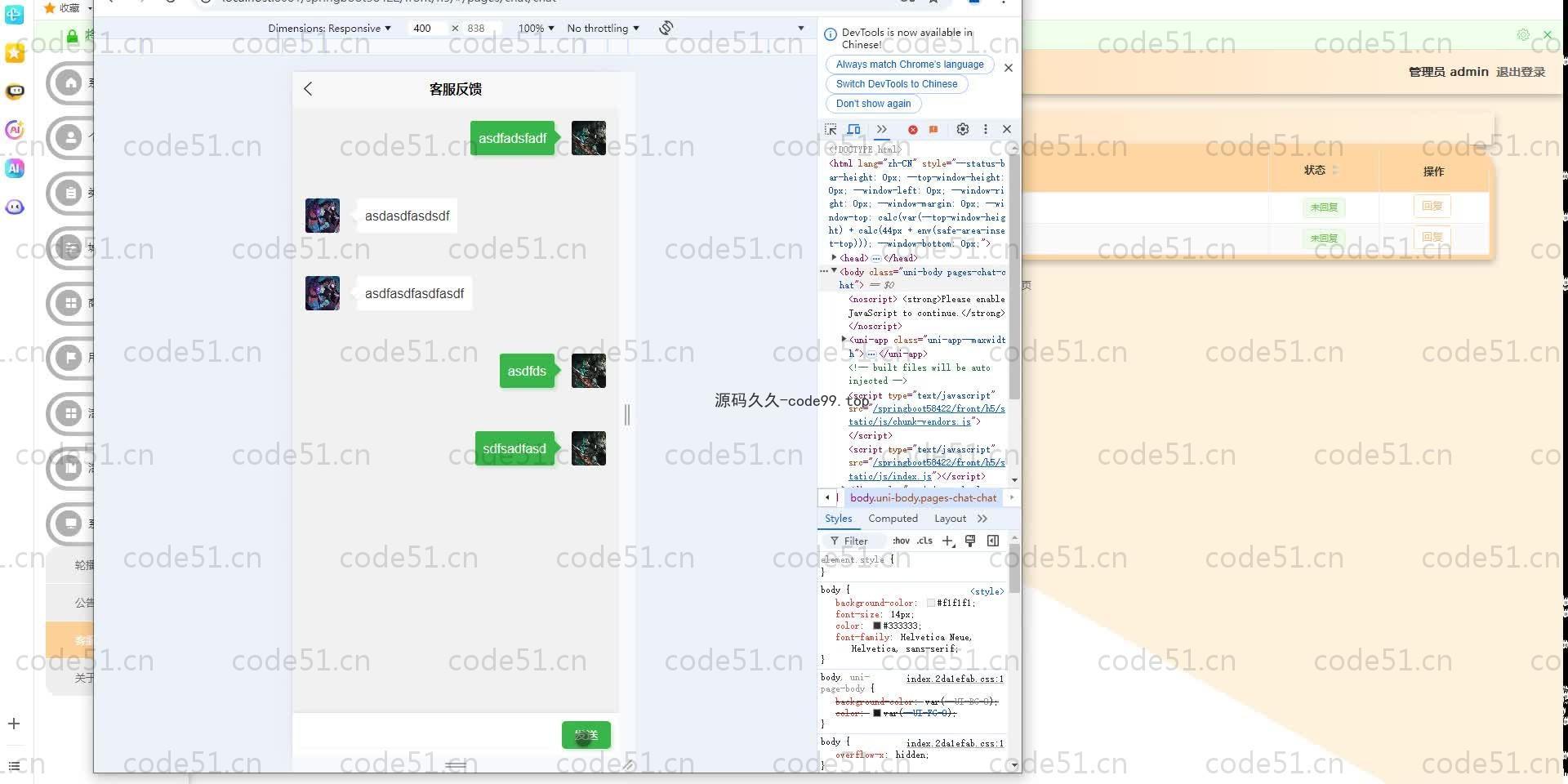Click avatar beside 'asdasdfasdsdf' message
1568x784 pixels.
323,216
